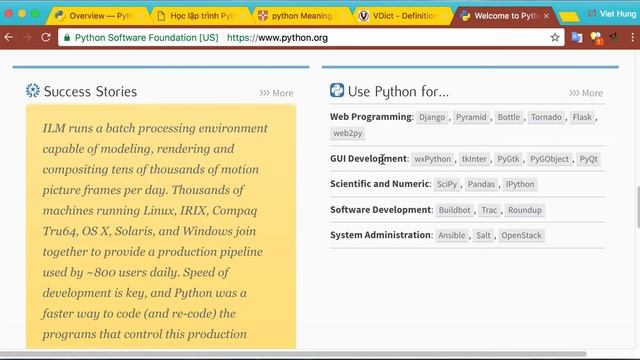
Task: Open the Roundup link
Action: point(524,210)
